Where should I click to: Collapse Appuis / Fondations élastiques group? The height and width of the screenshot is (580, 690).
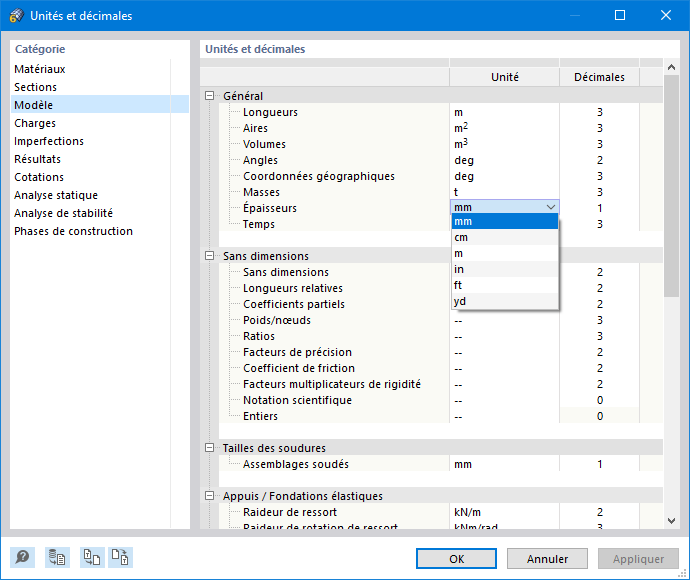click(x=210, y=496)
